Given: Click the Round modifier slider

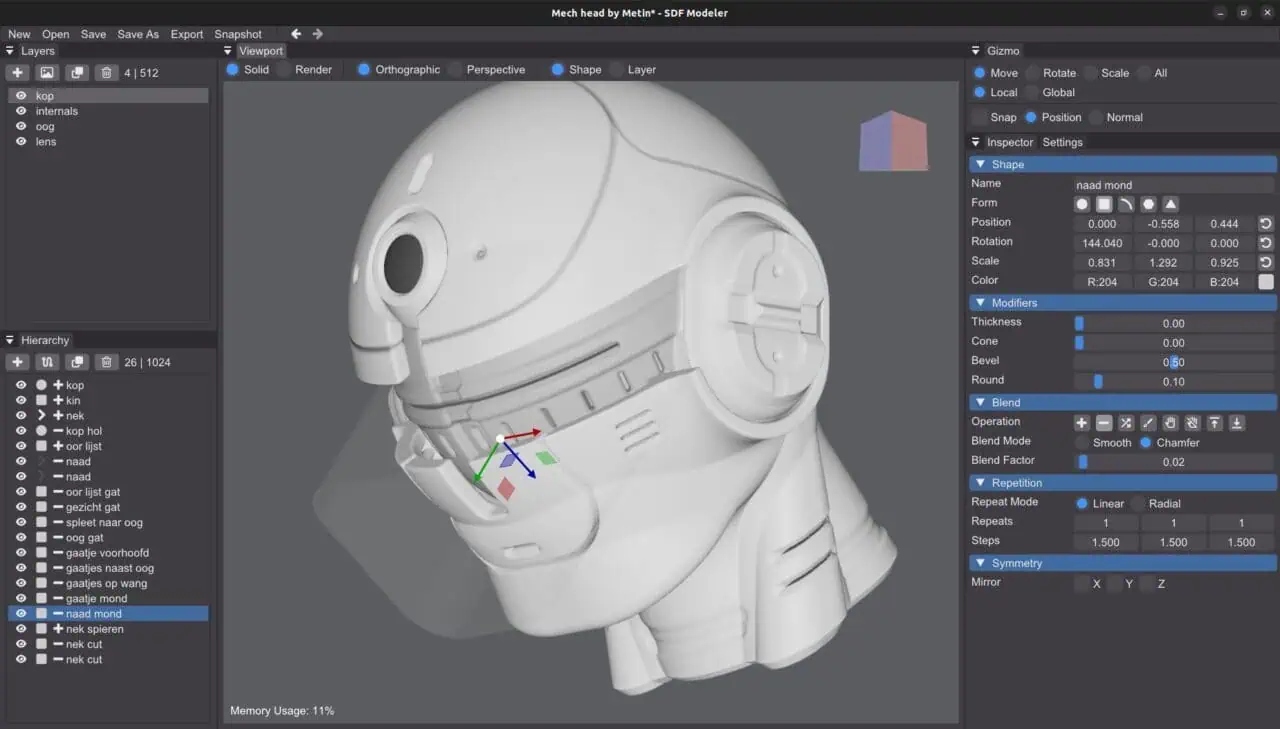Looking at the screenshot, I should (1173, 381).
